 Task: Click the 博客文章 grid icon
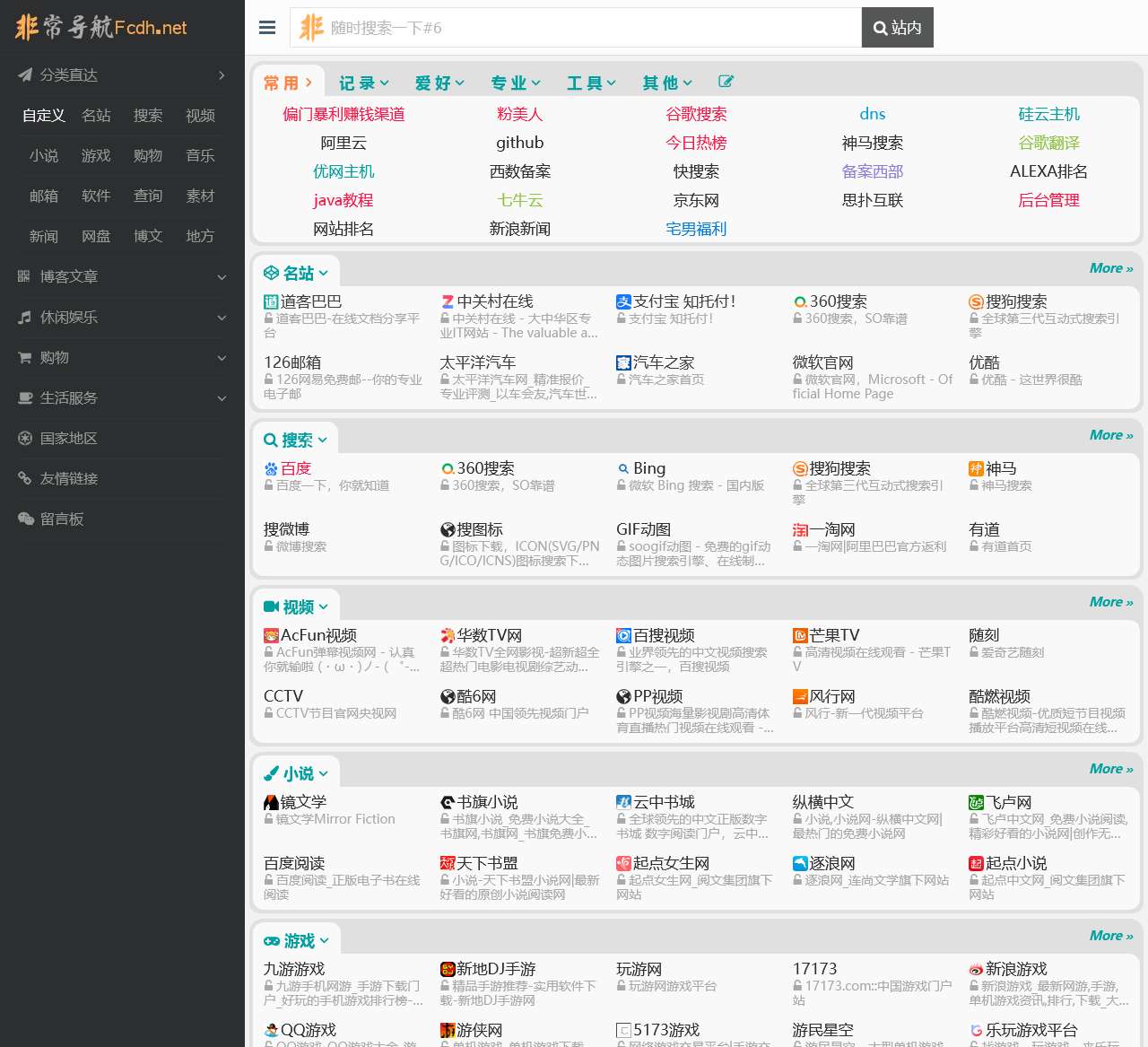[x=24, y=276]
